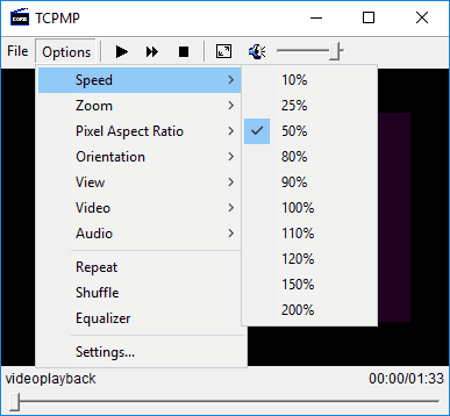Expand the Zoom submenu
Screen dimensions: 450x416
(x=139, y=106)
